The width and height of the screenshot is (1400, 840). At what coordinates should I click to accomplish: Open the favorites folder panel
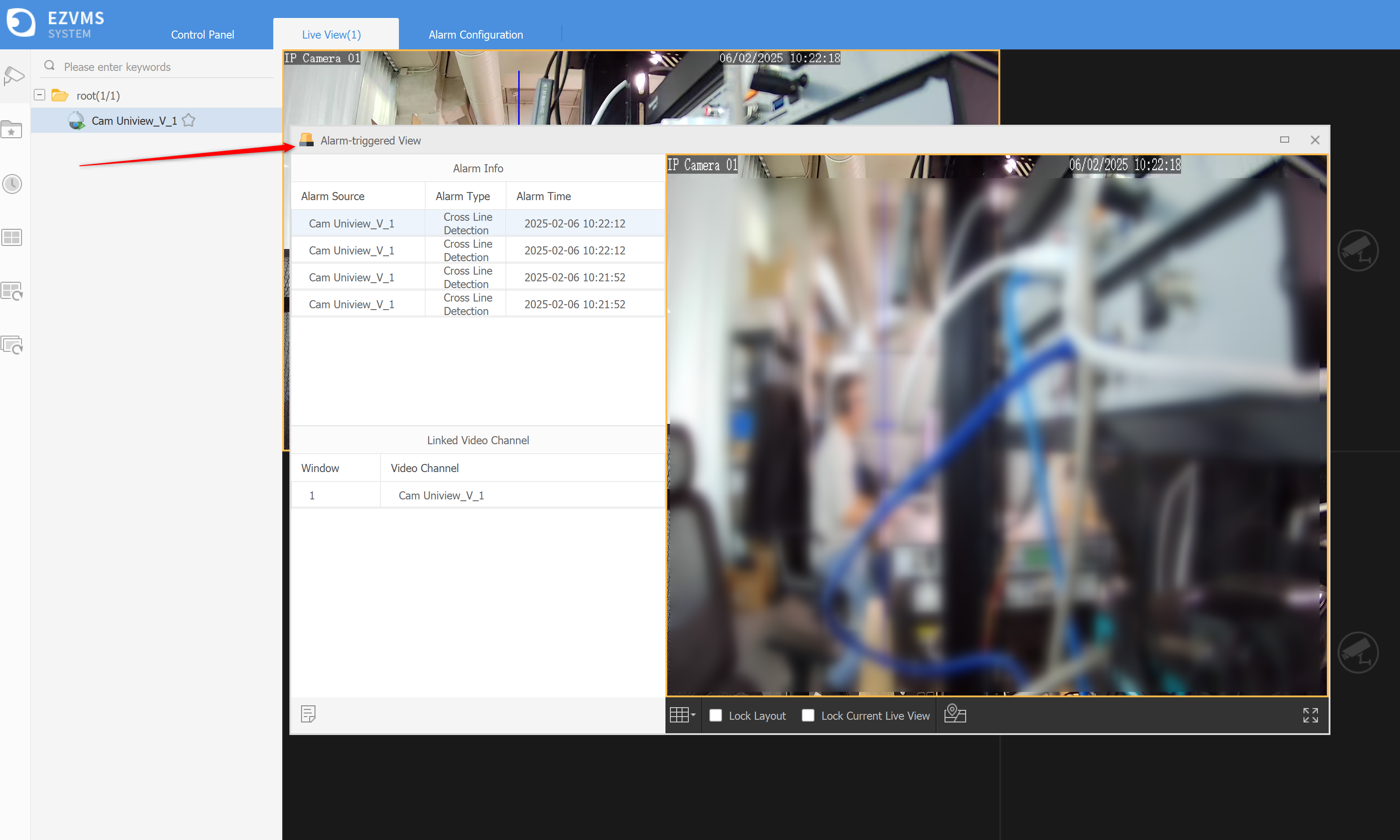pyautogui.click(x=11, y=130)
